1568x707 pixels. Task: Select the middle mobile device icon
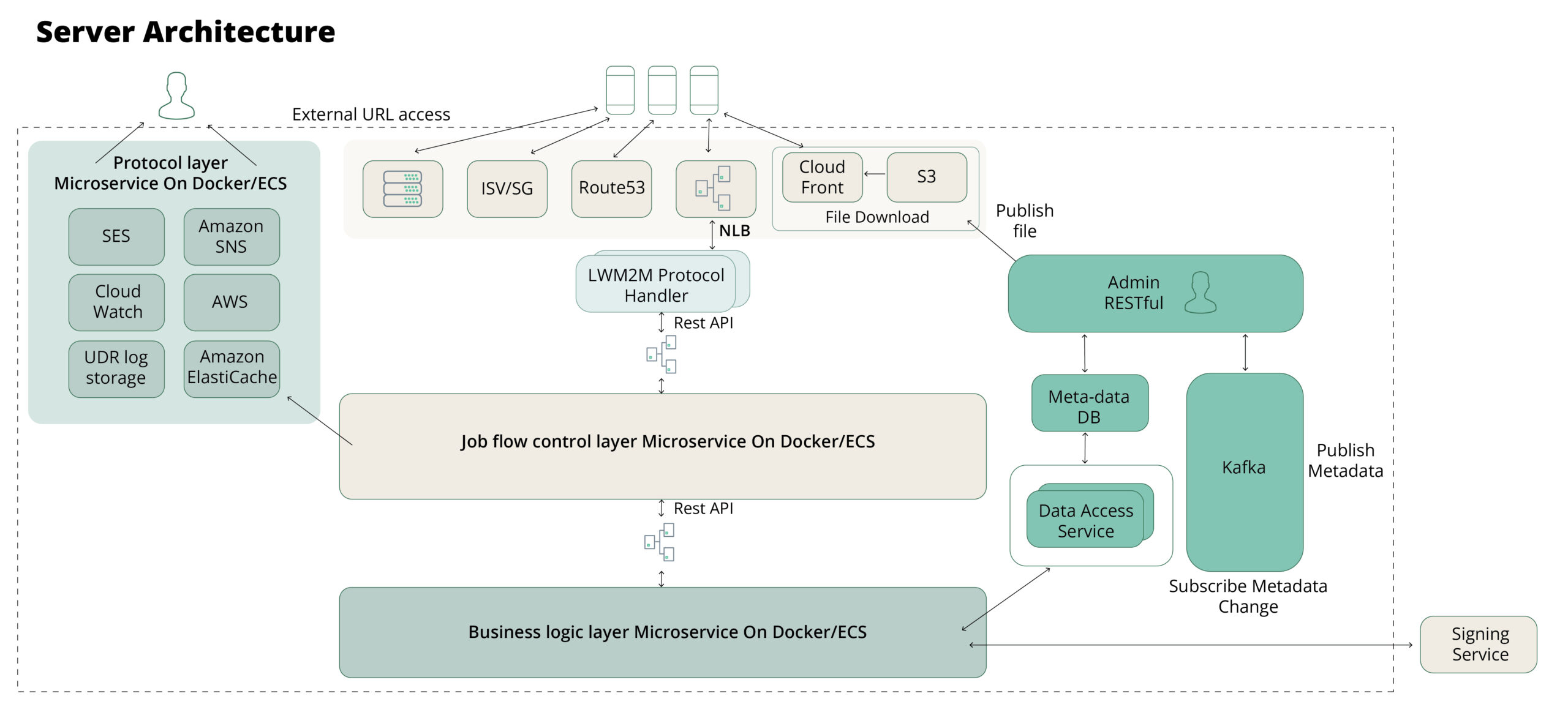coord(662,90)
